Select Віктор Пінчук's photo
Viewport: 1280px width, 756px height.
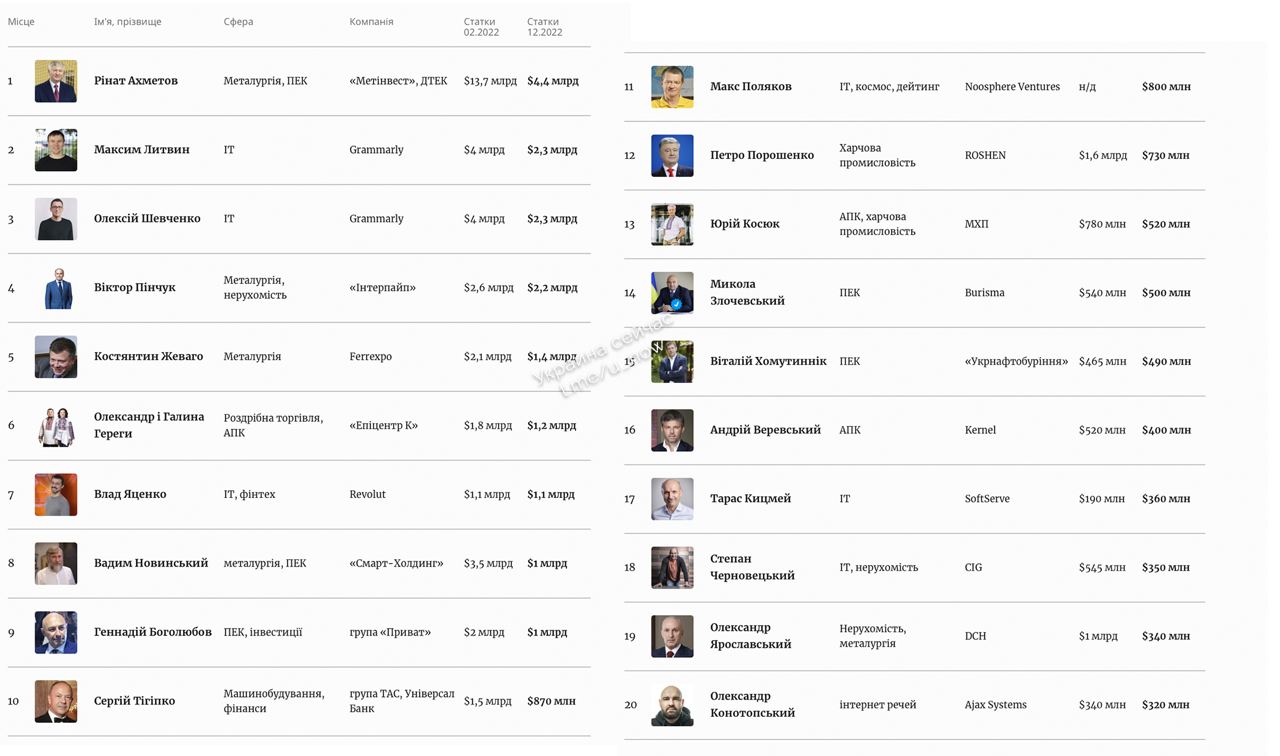tap(56, 288)
